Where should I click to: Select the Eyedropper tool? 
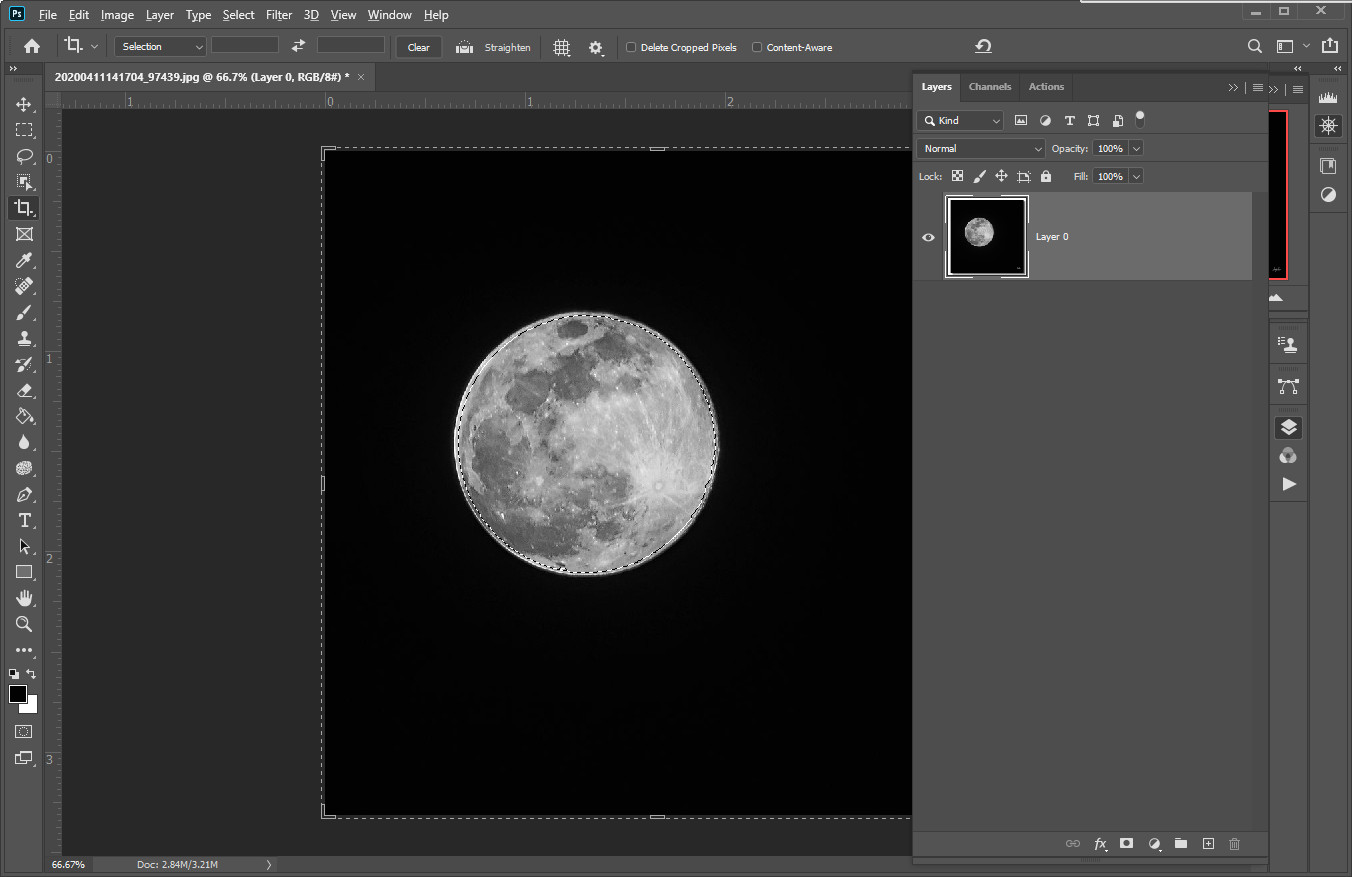pos(24,260)
